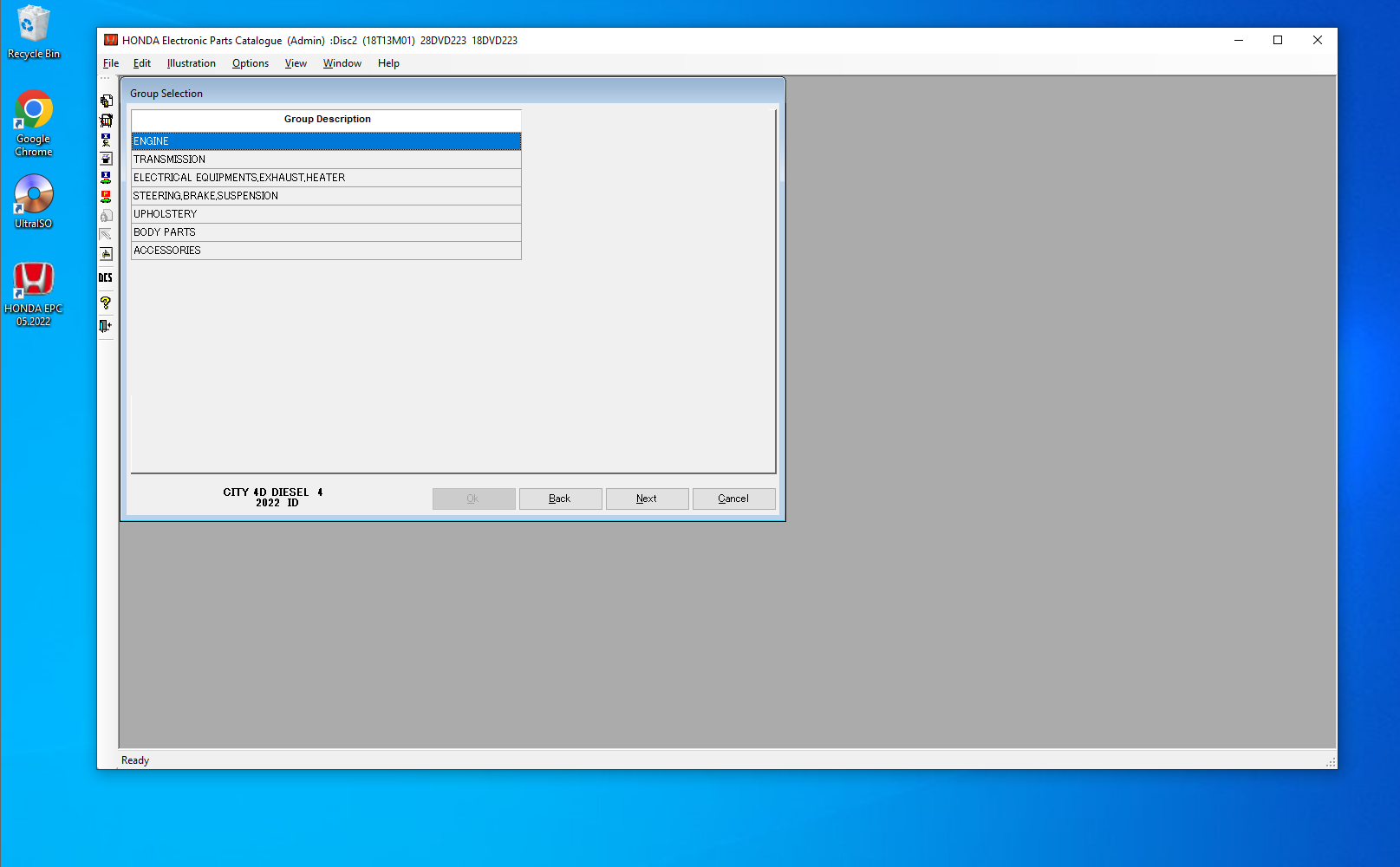Open the Window menu
1400x867 pixels.
click(342, 63)
